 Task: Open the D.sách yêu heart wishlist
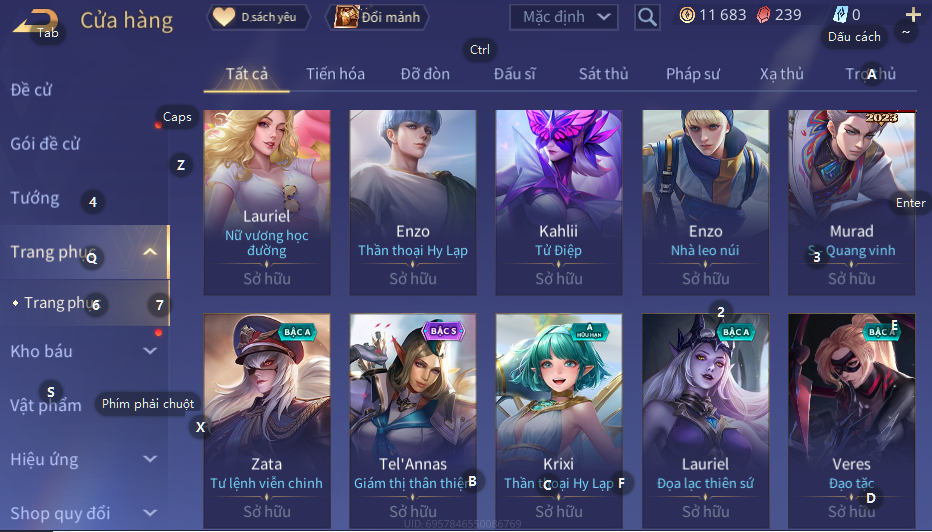[258, 17]
